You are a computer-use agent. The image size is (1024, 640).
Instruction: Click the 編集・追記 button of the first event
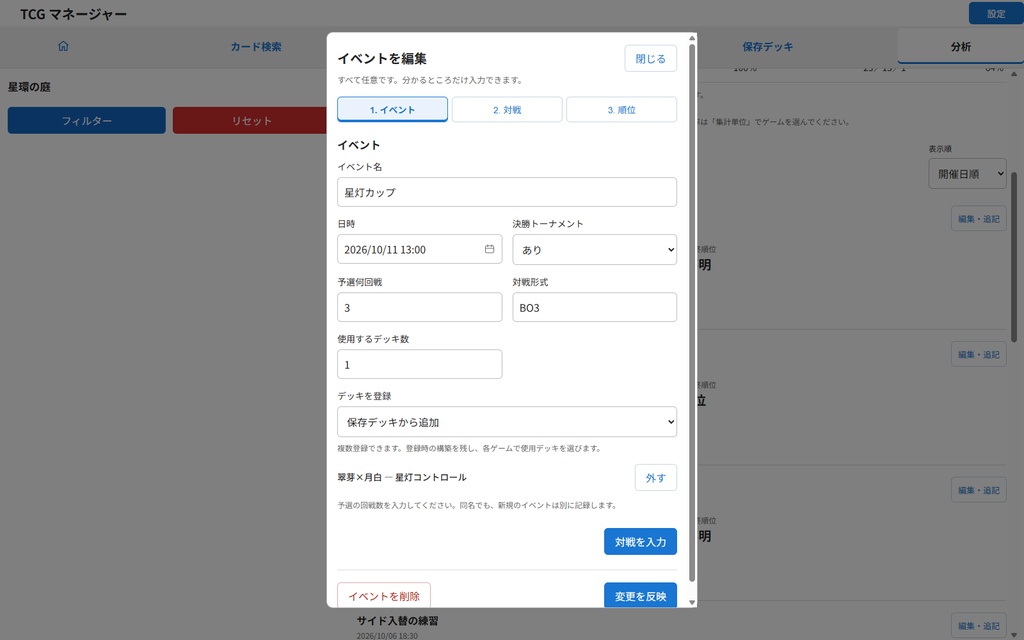pos(978,218)
